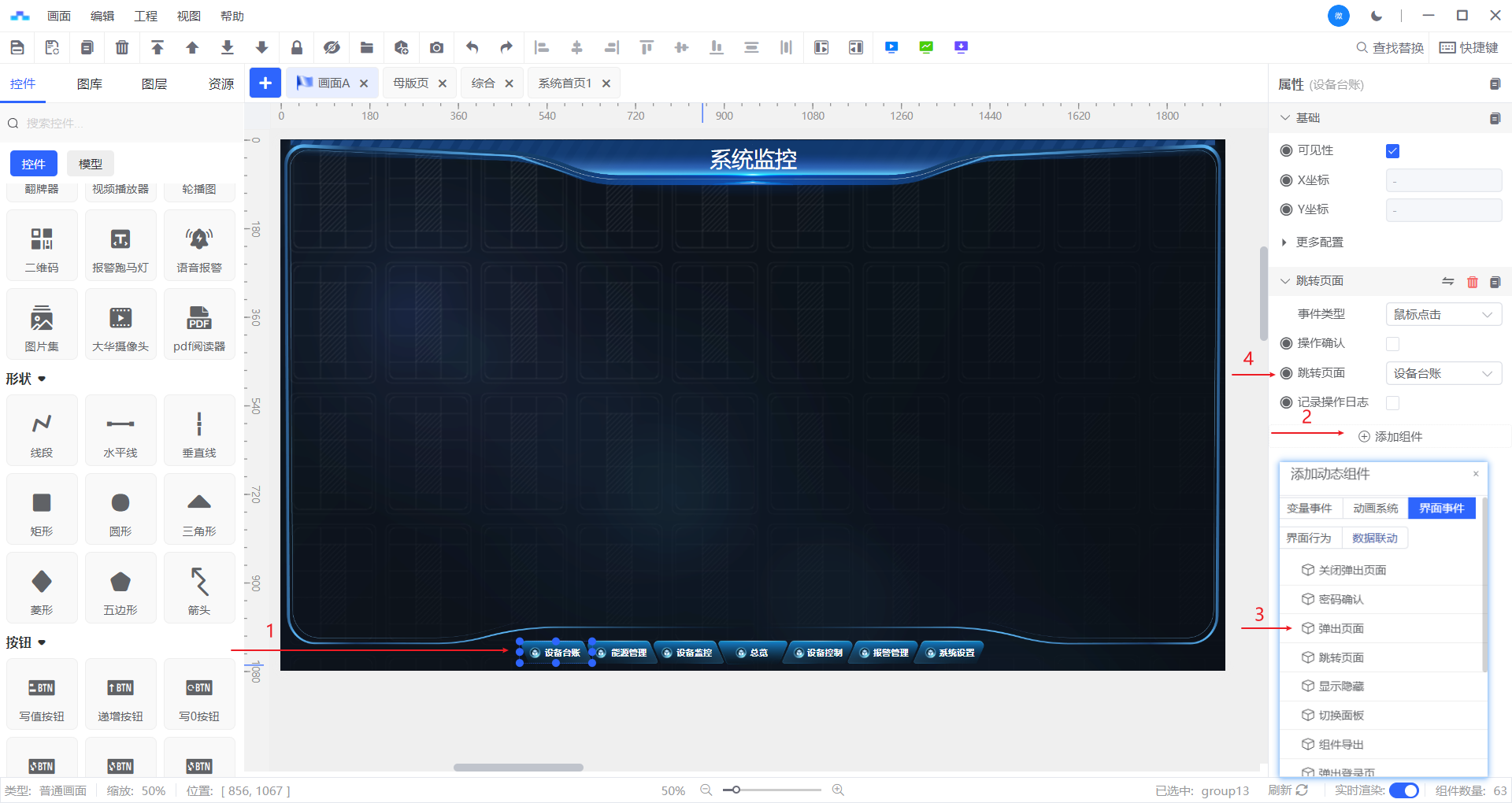
Task: Open the 工程 menu
Action: coord(146,16)
